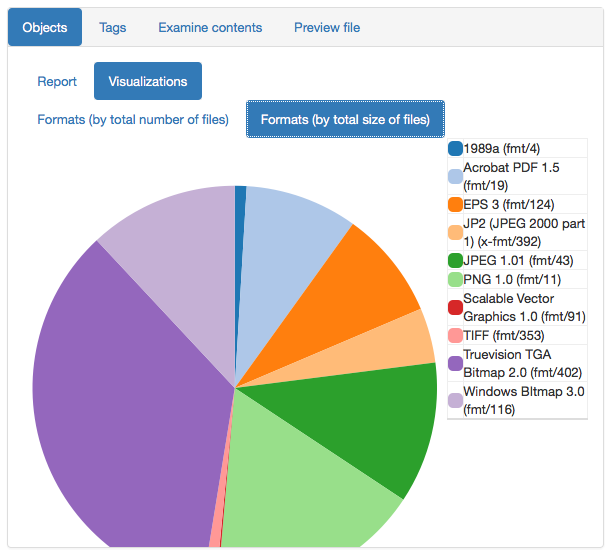Click the JP2 JPEG 2000 legend swatch
This screenshot has height=555, width=611.
pos(455,232)
